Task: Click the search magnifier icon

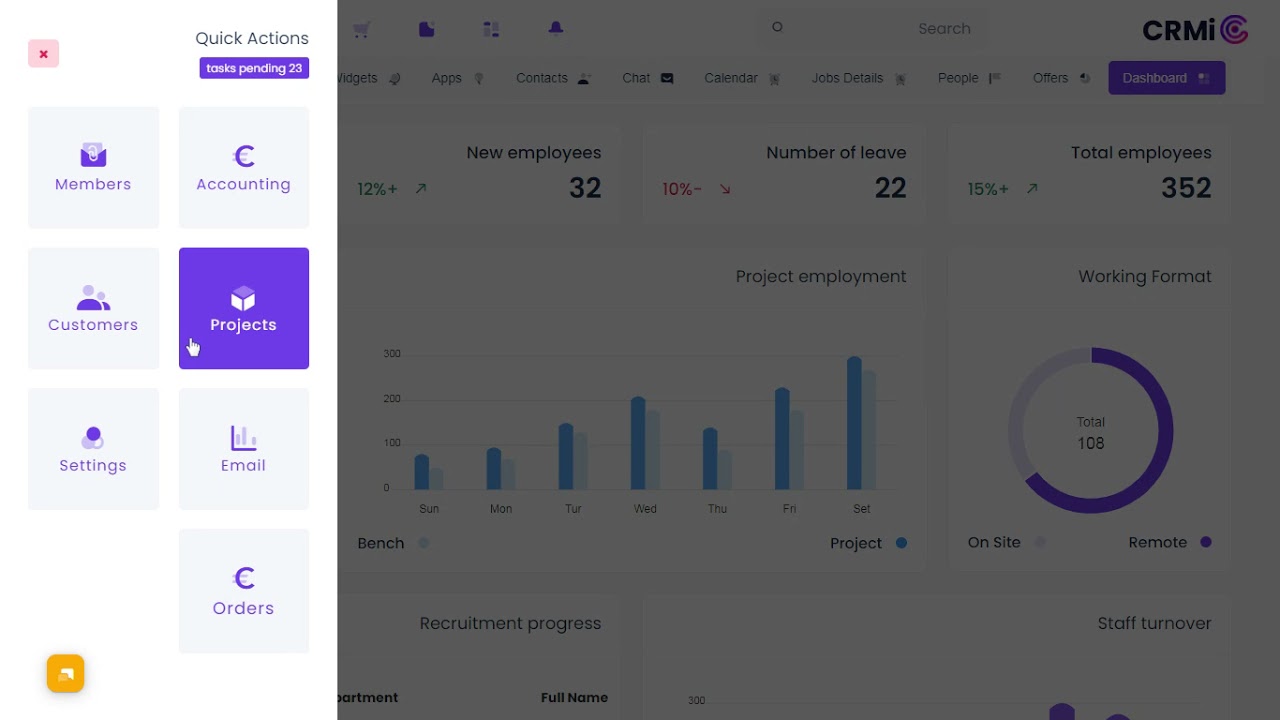Action: [777, 28]
